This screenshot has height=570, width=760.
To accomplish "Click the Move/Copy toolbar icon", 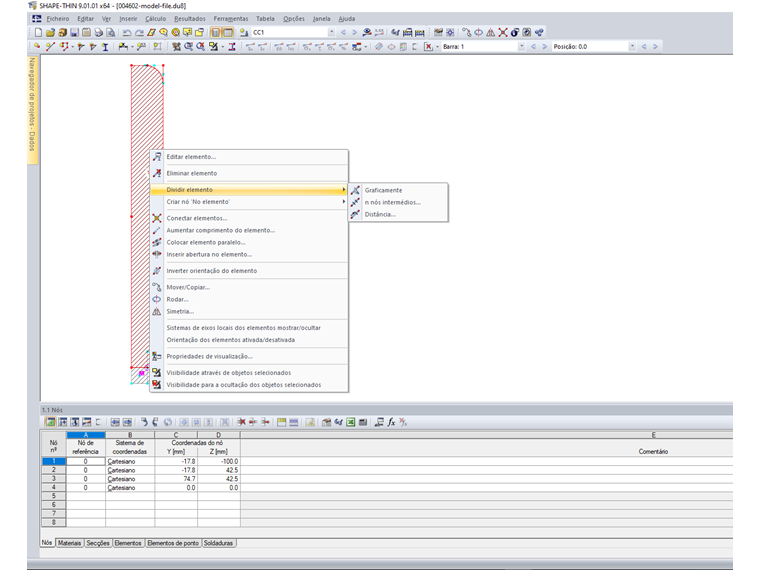I will [x=466, y=32].
